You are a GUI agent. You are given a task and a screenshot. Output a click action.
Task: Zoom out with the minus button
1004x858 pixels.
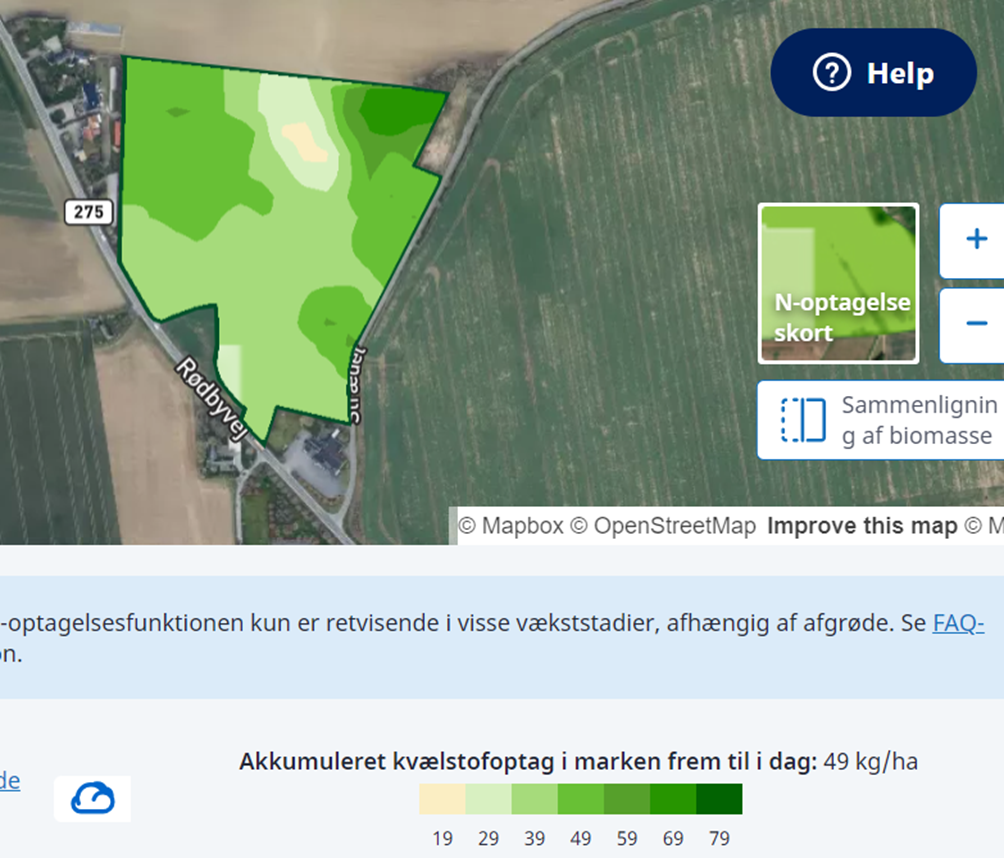975,325
